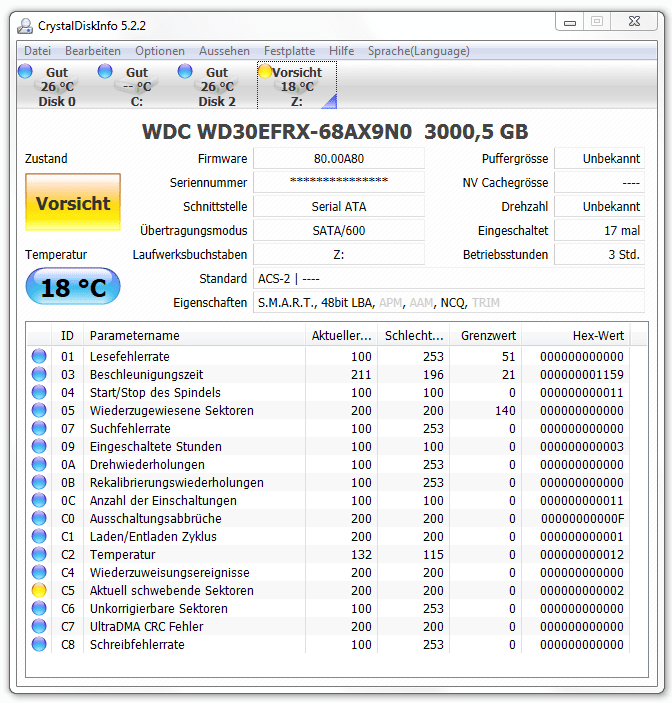Click status icon for Rekalibrierungswiederholungen

point(39,482)
